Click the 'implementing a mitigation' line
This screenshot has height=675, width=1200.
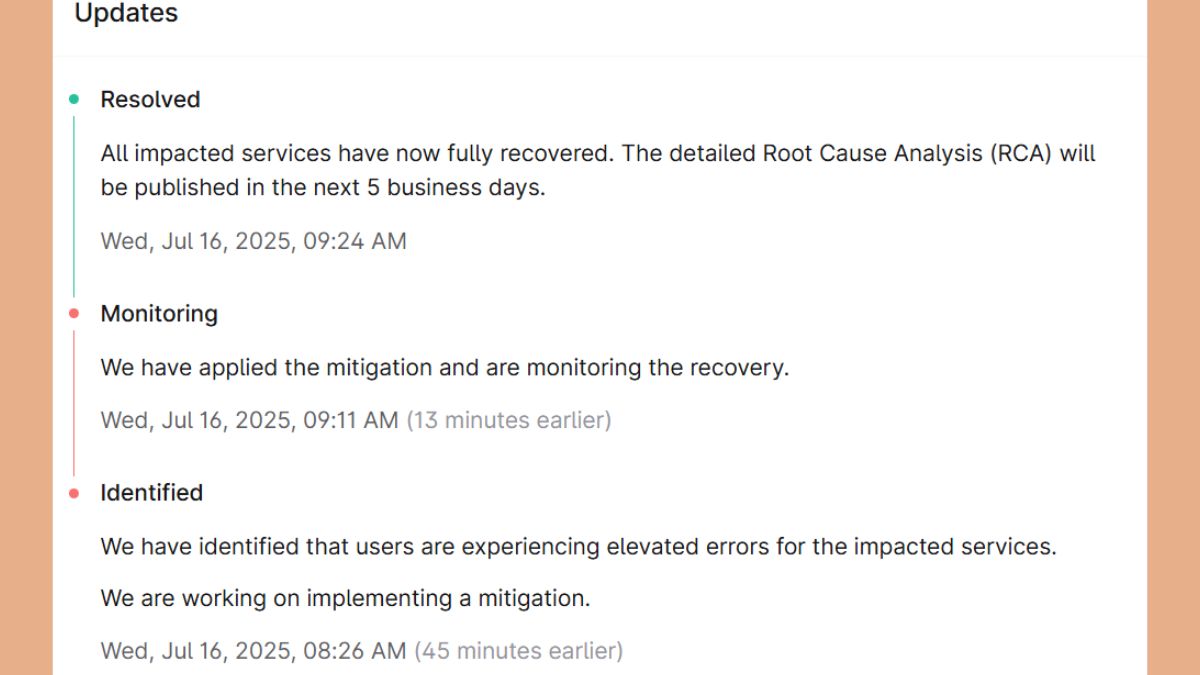coord(345,598)
